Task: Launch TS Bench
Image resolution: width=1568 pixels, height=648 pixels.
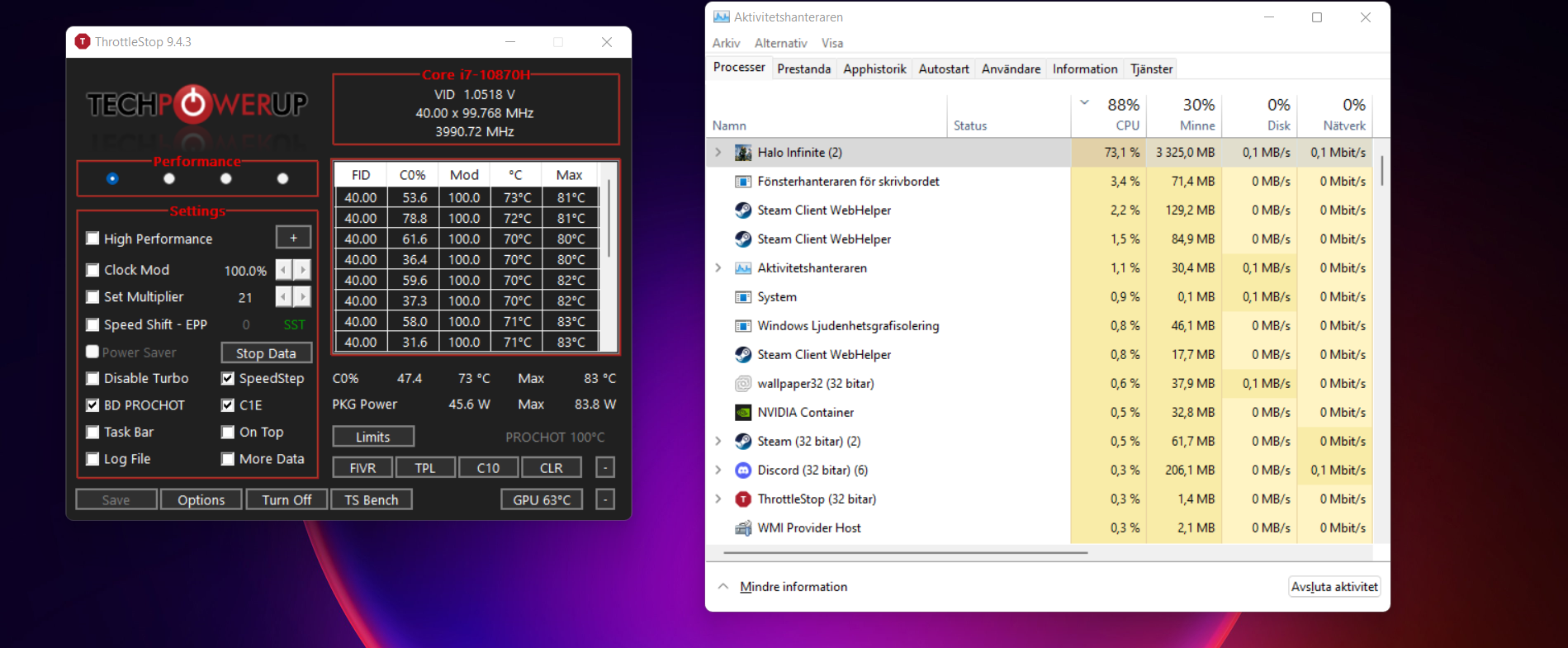Action: (372, 499)
